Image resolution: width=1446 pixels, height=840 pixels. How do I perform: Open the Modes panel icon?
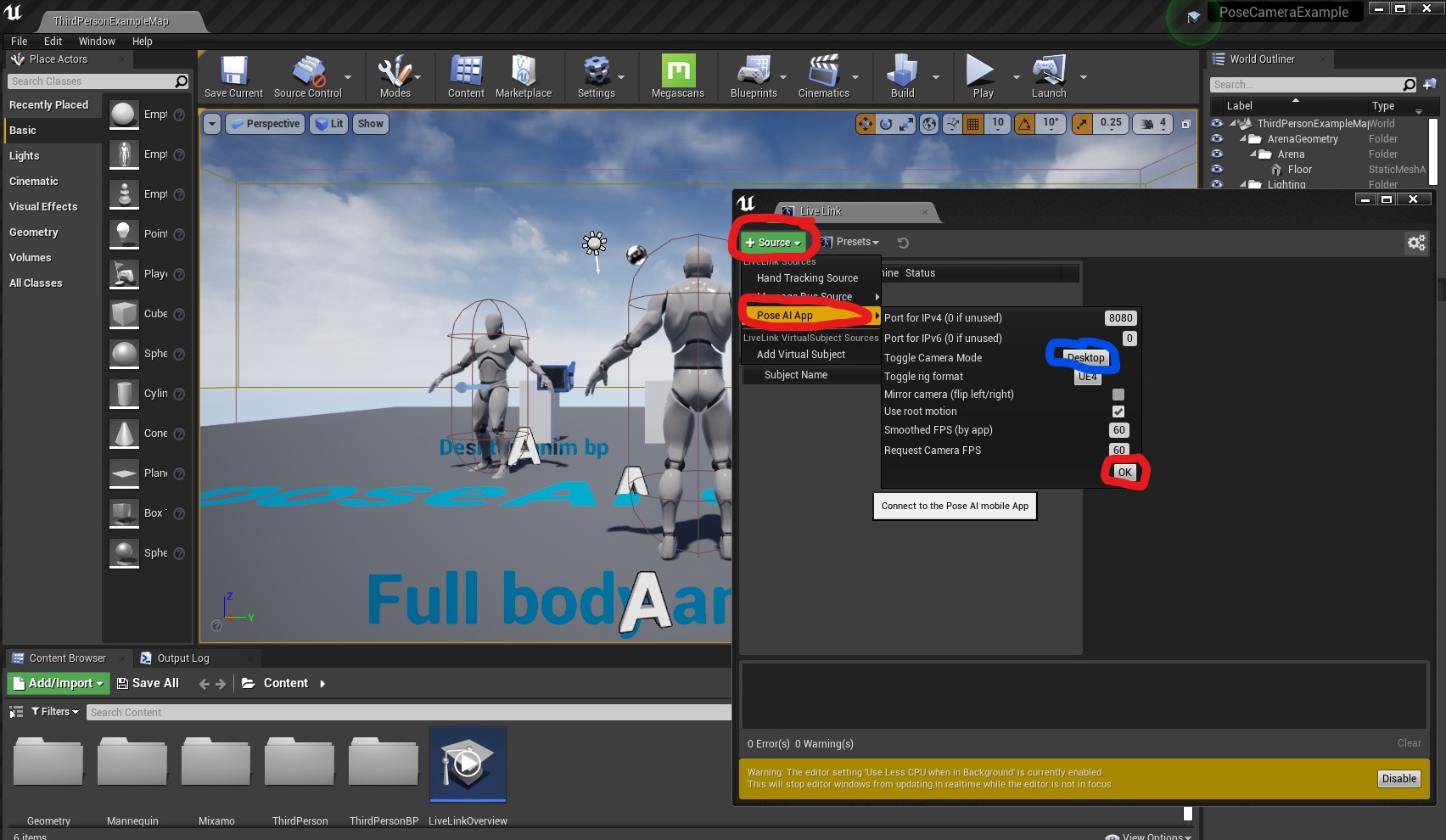pyautogui.click(x=394, y=75)
